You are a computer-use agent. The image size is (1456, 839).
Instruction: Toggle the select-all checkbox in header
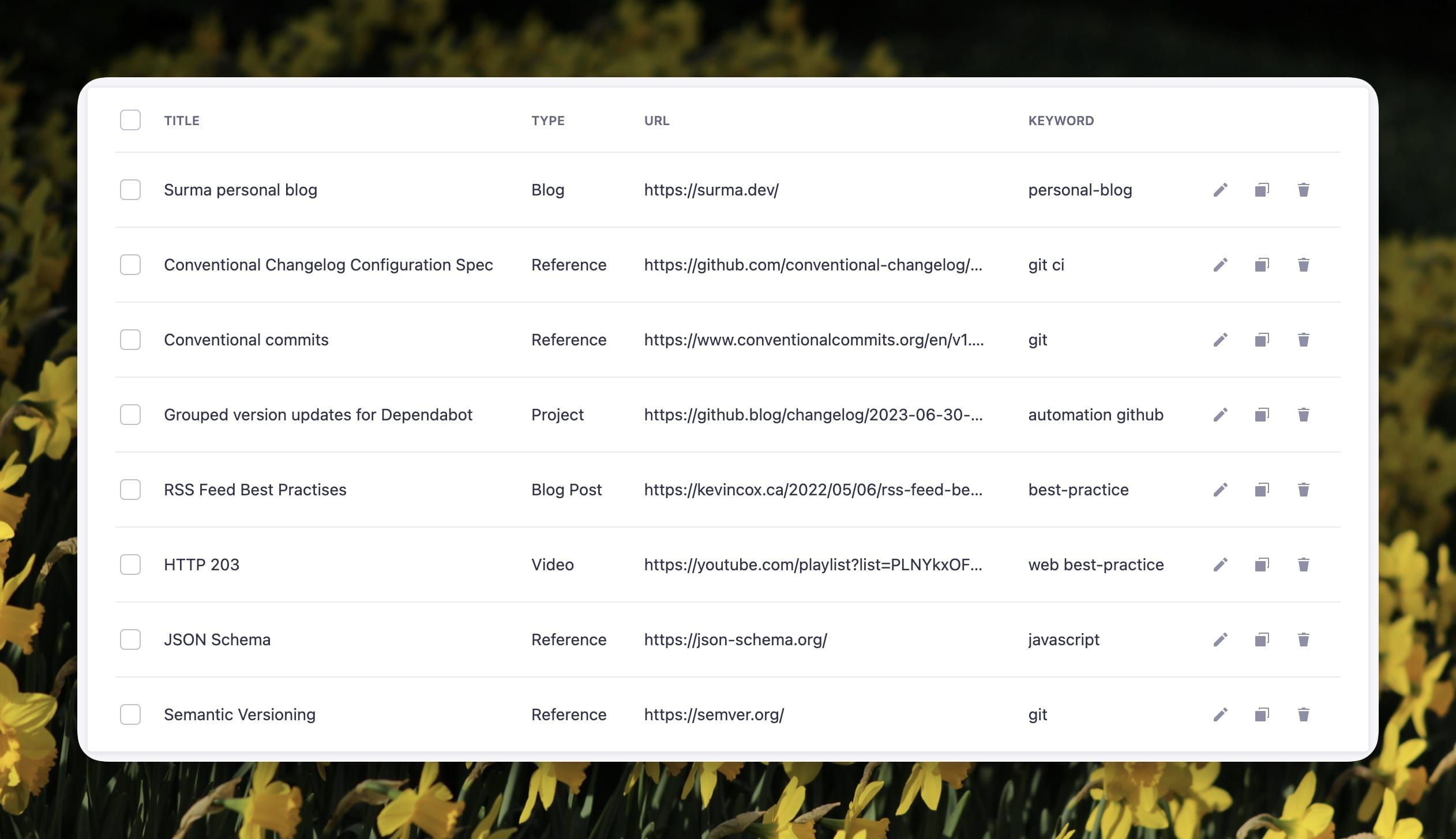[130, 120]
